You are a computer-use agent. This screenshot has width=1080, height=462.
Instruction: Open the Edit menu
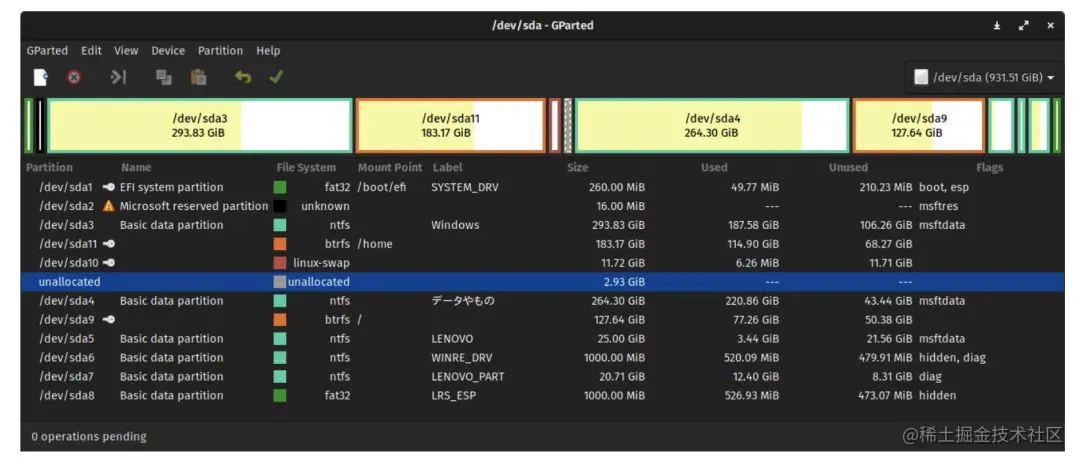coord(91,51)
